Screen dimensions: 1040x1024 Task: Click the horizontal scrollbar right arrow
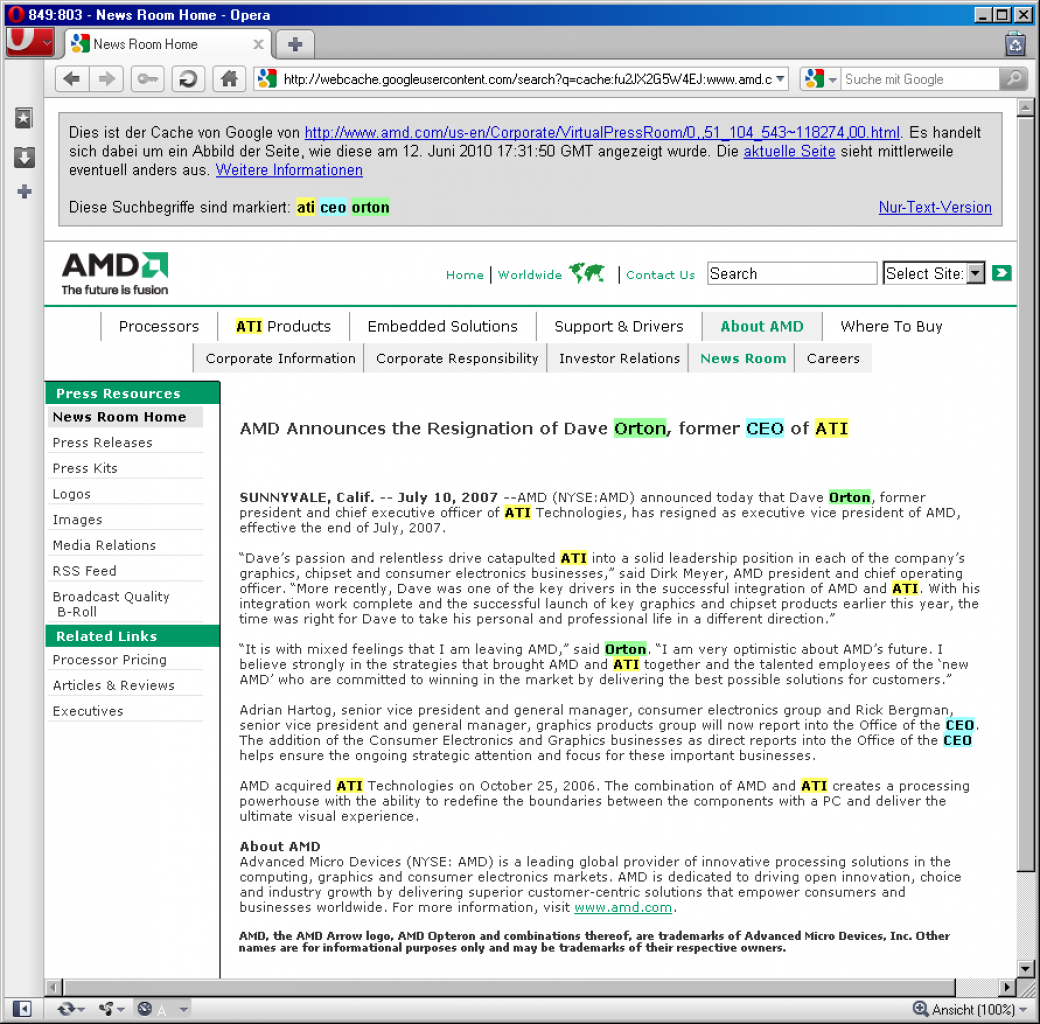1008,988
